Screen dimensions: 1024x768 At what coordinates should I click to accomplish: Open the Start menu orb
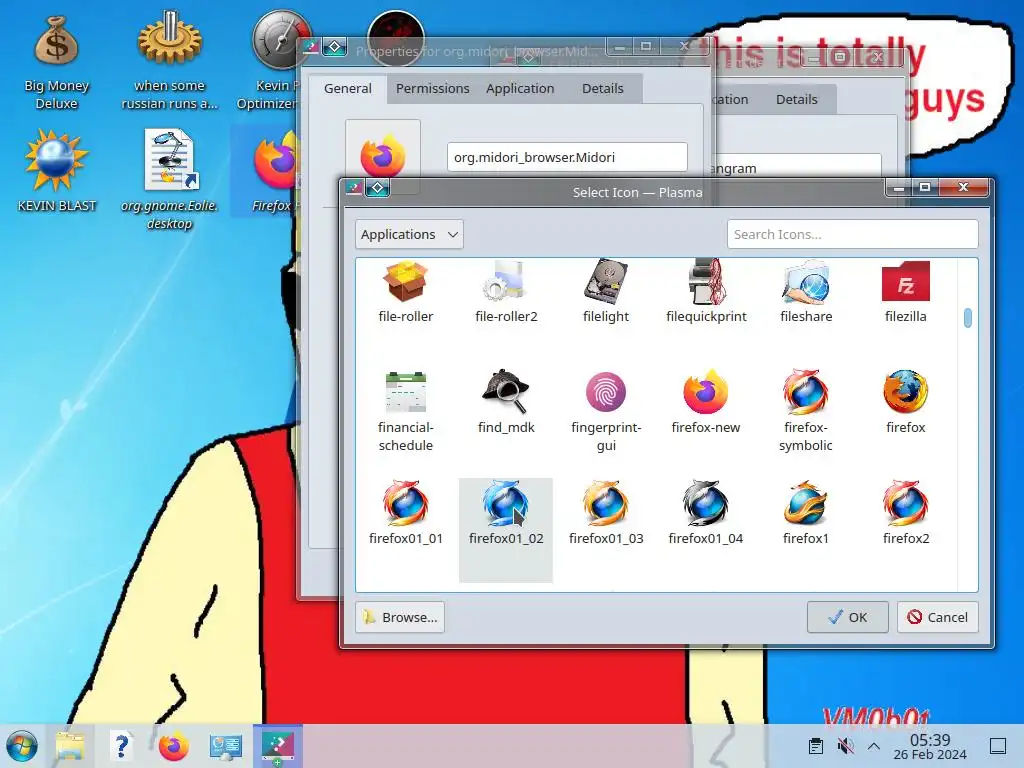coord(22,746)
